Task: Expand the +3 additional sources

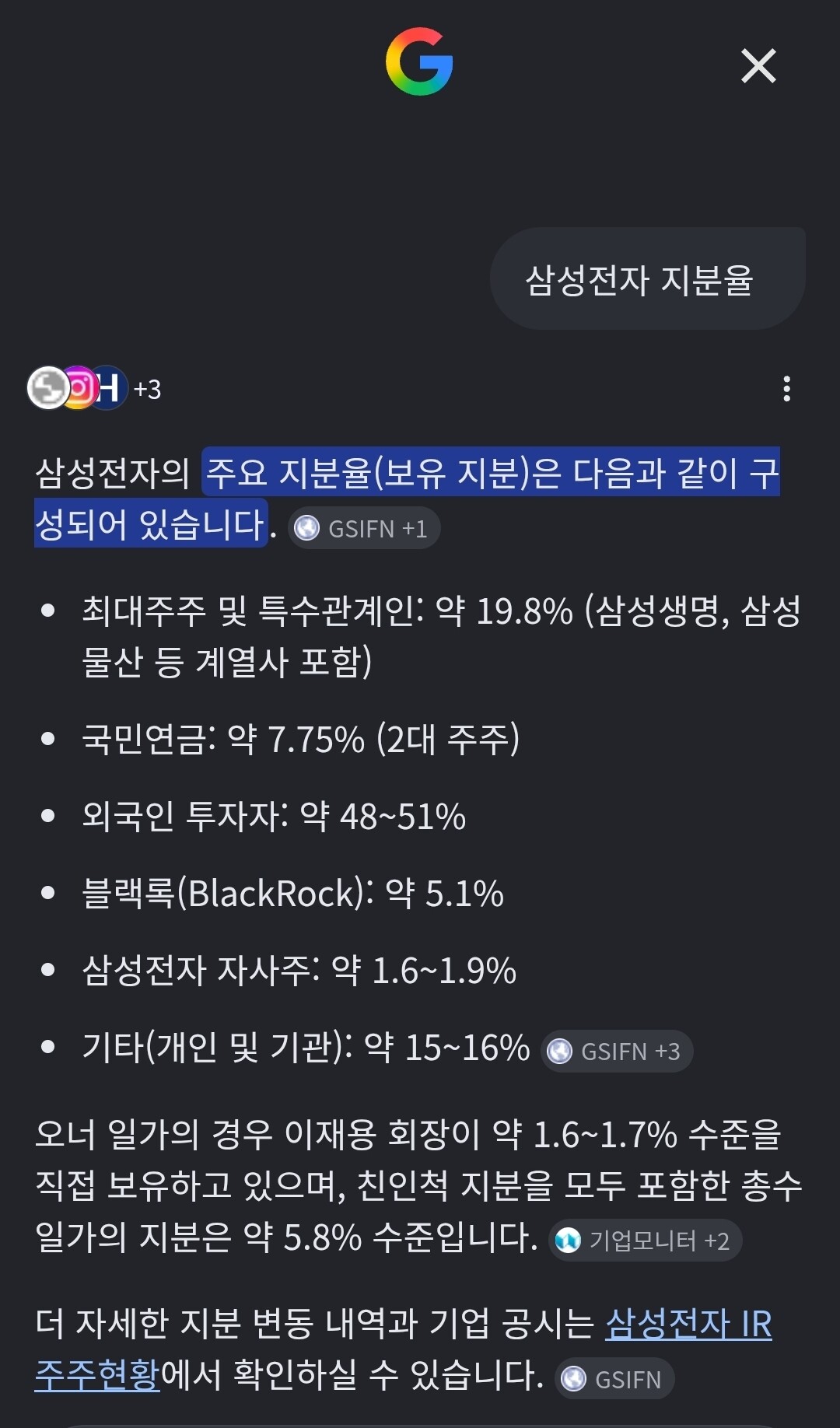Action: (x=147, y=389)
